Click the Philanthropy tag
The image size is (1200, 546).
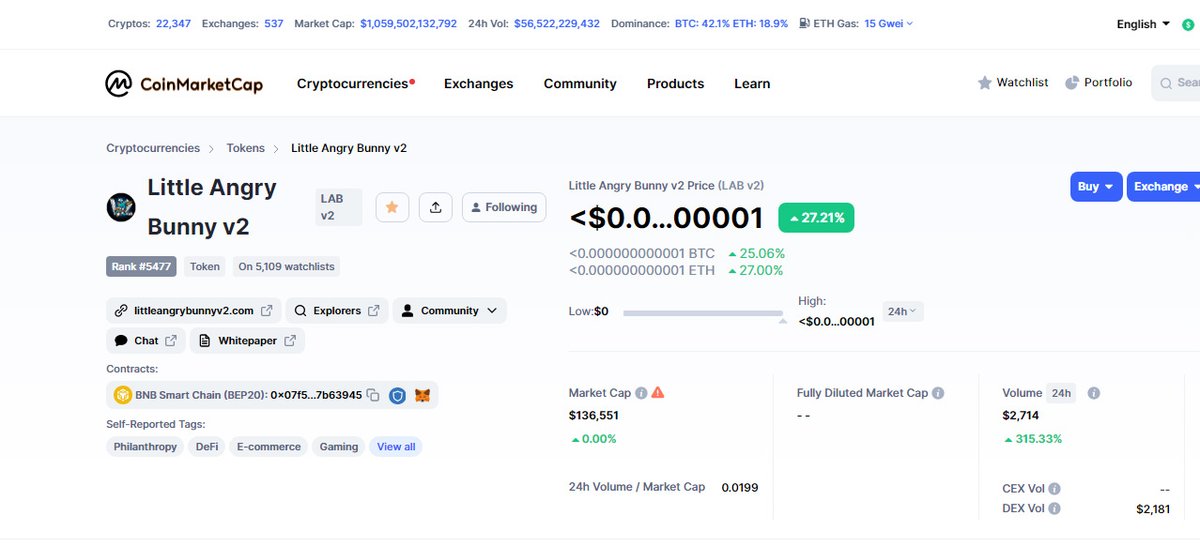(x=146, y=447)
